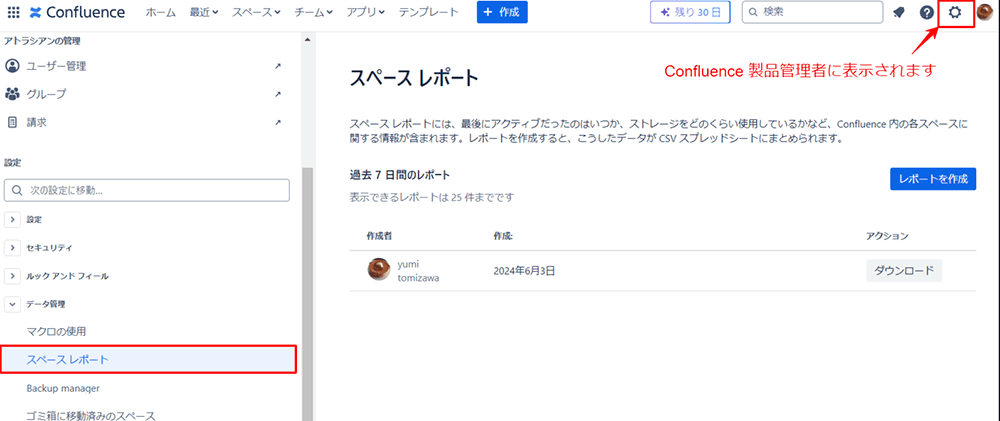
Task: Open the グループ external link arrow
Action: point(278,94)
